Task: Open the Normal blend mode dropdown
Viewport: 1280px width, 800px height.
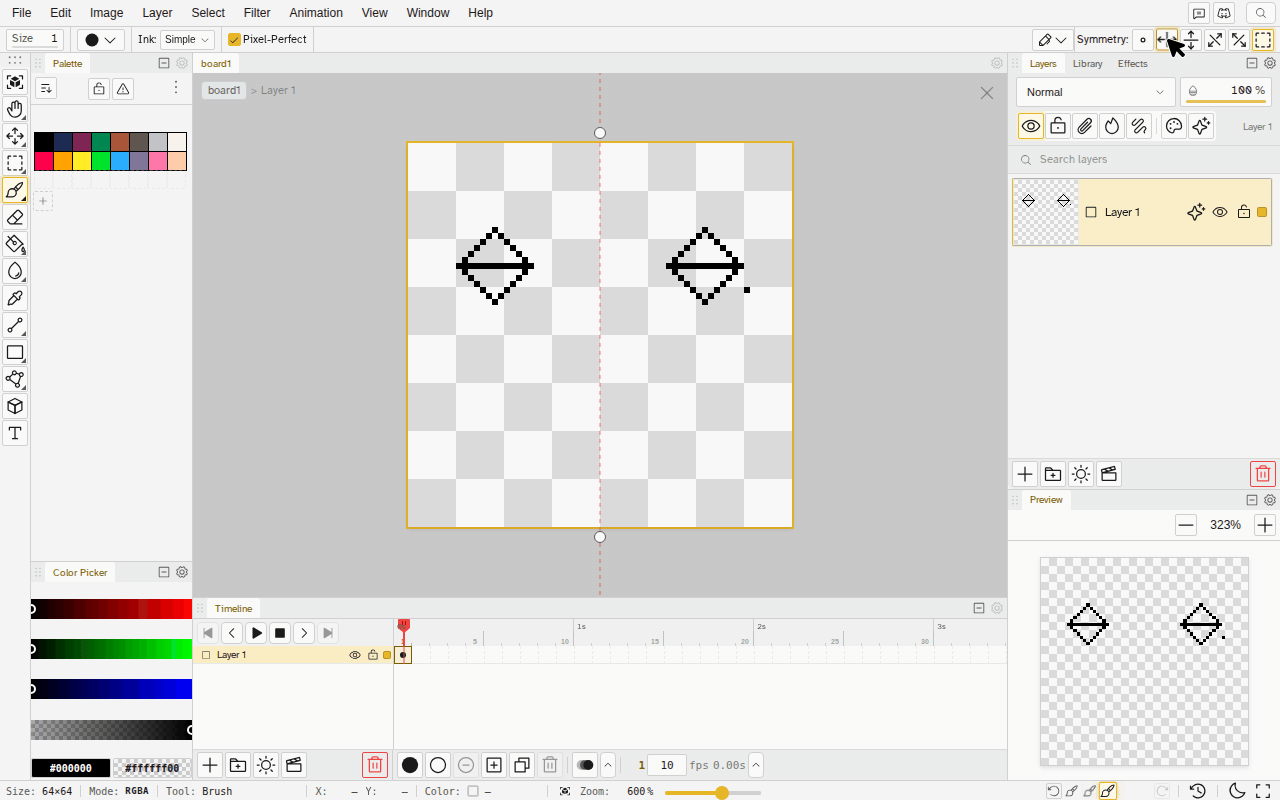Action: pos(1096,92)
